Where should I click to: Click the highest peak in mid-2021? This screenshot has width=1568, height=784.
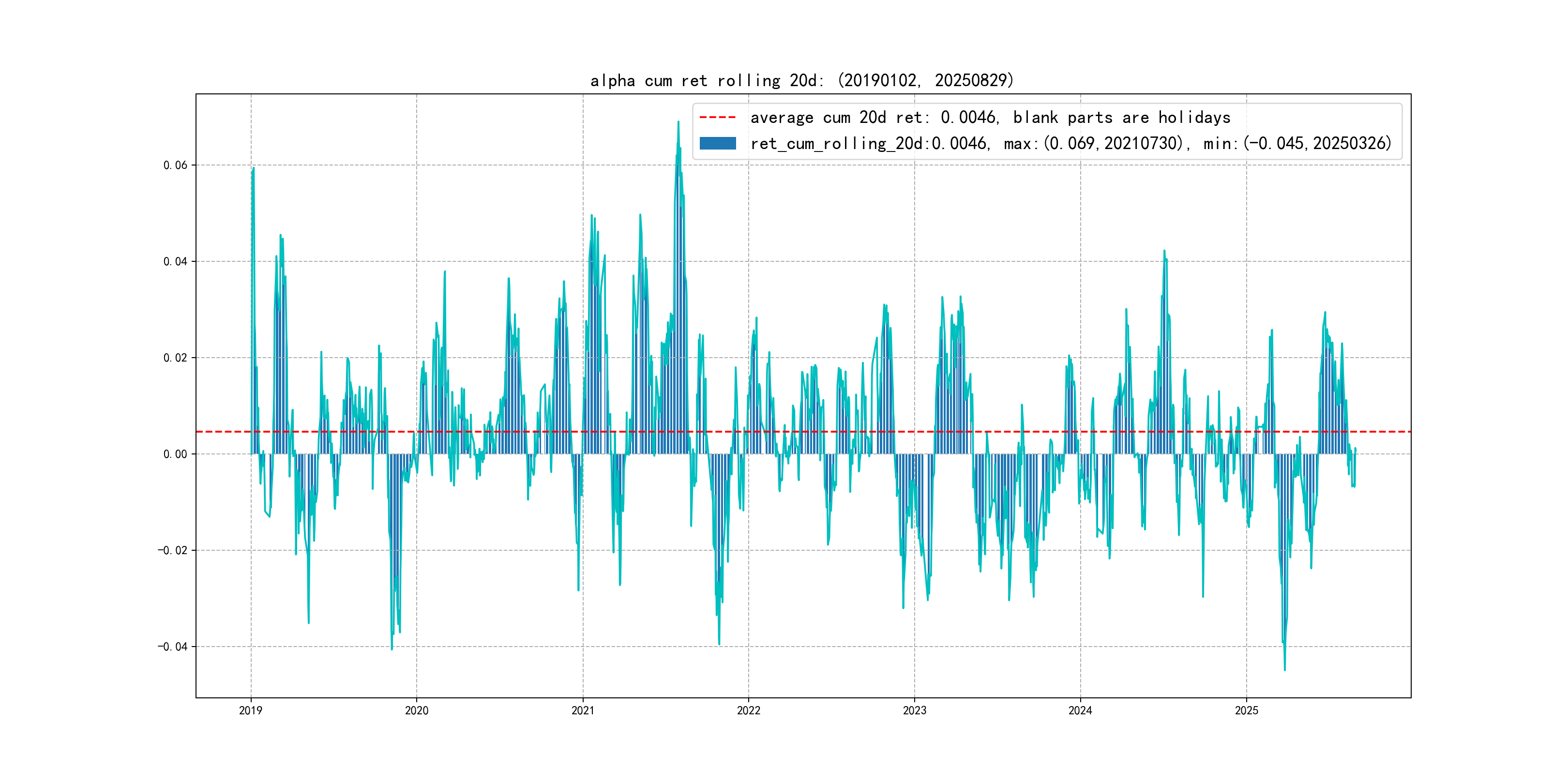click(x=678, y=122)
